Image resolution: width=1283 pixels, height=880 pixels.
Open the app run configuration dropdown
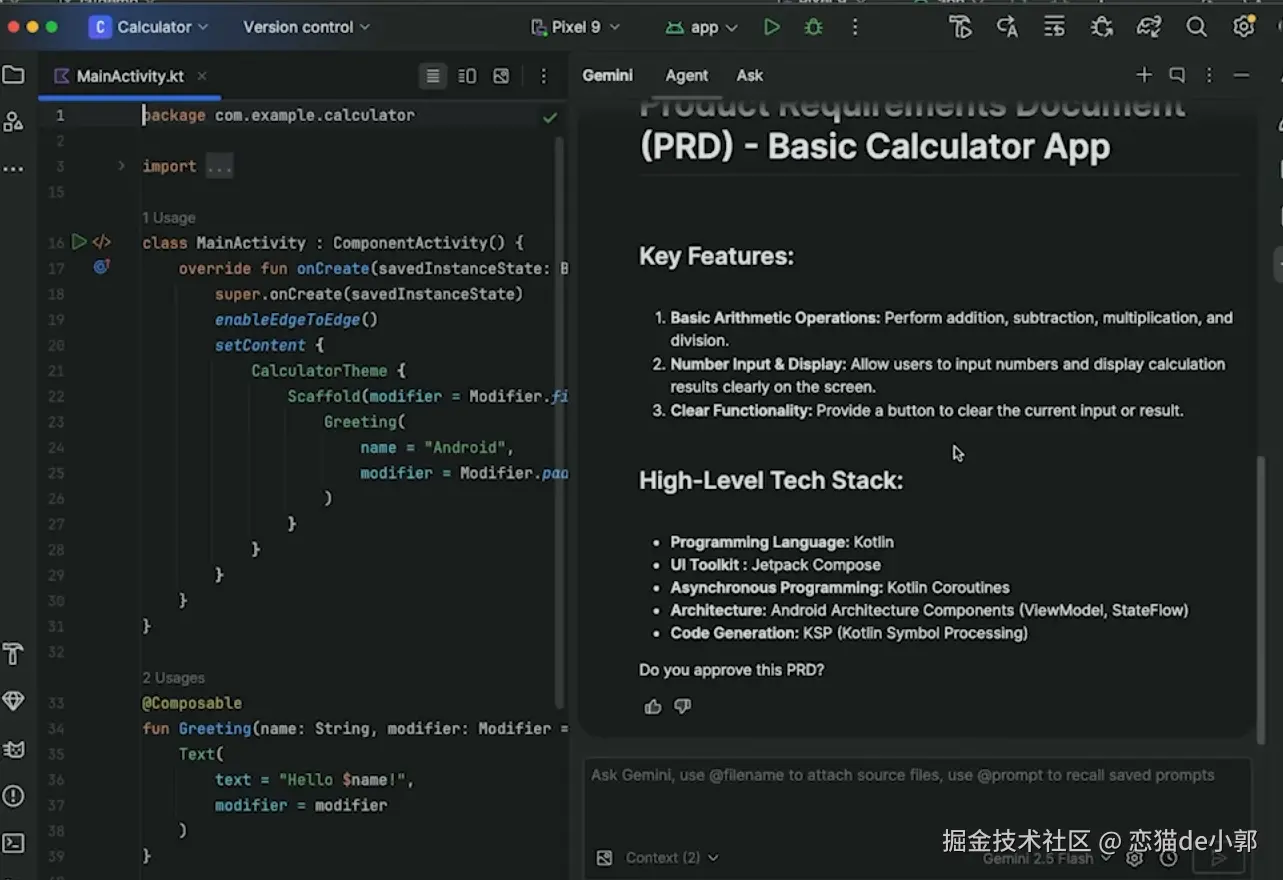702,27
